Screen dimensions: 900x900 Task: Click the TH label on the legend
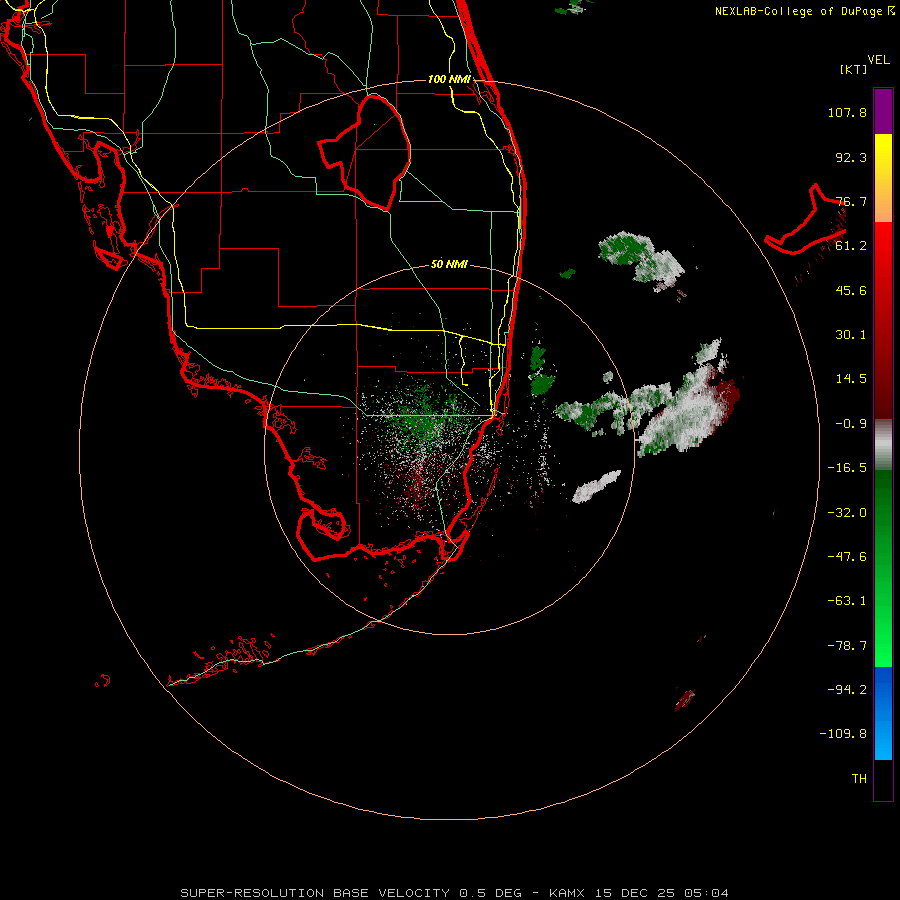coord(859,779)
